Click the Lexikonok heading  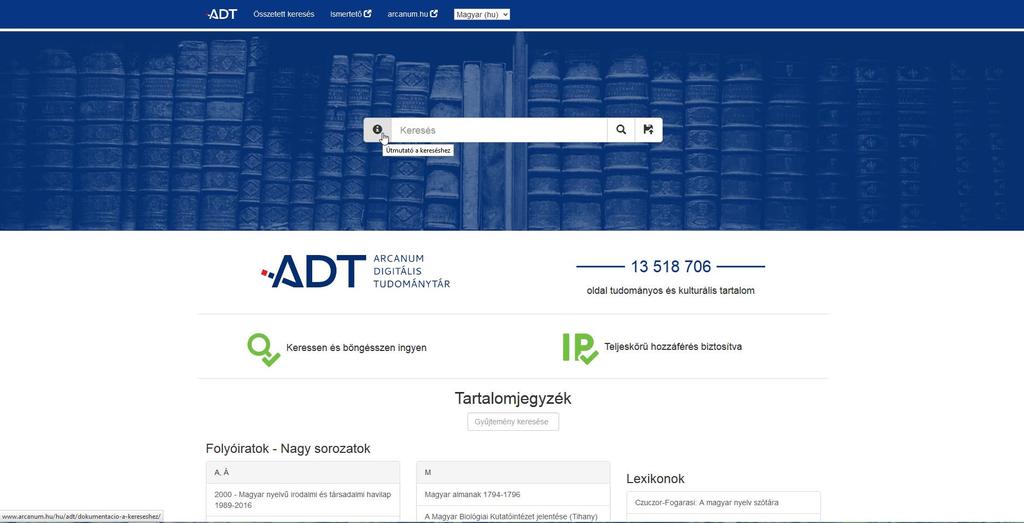coord(656,479)
